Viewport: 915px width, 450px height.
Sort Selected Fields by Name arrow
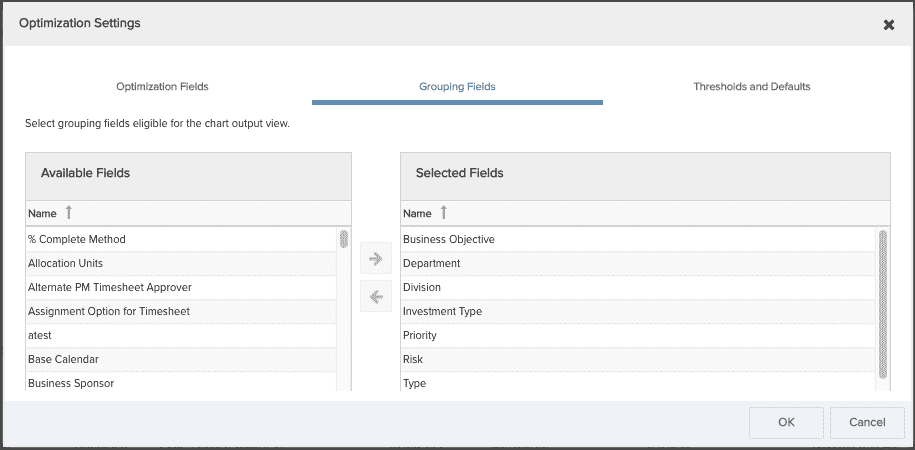443,213
